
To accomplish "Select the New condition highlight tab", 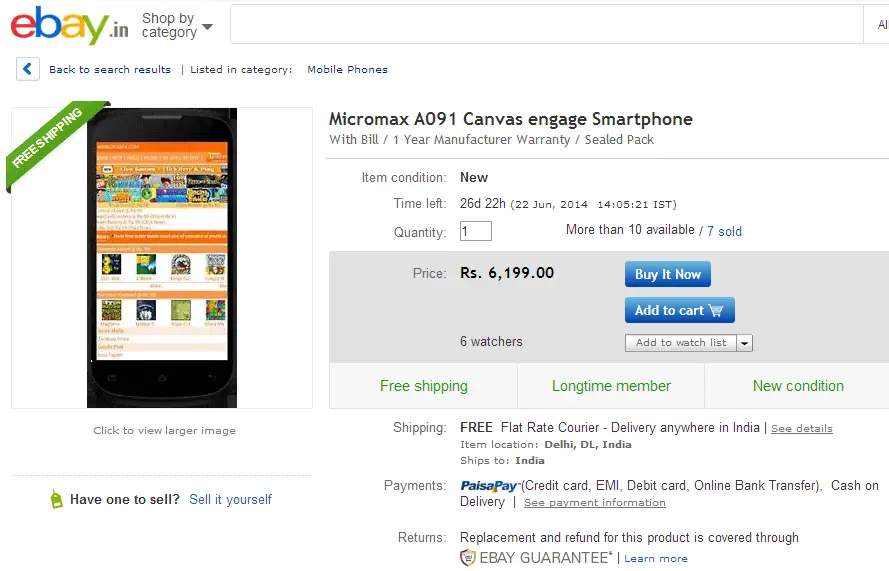I will 798,386.
